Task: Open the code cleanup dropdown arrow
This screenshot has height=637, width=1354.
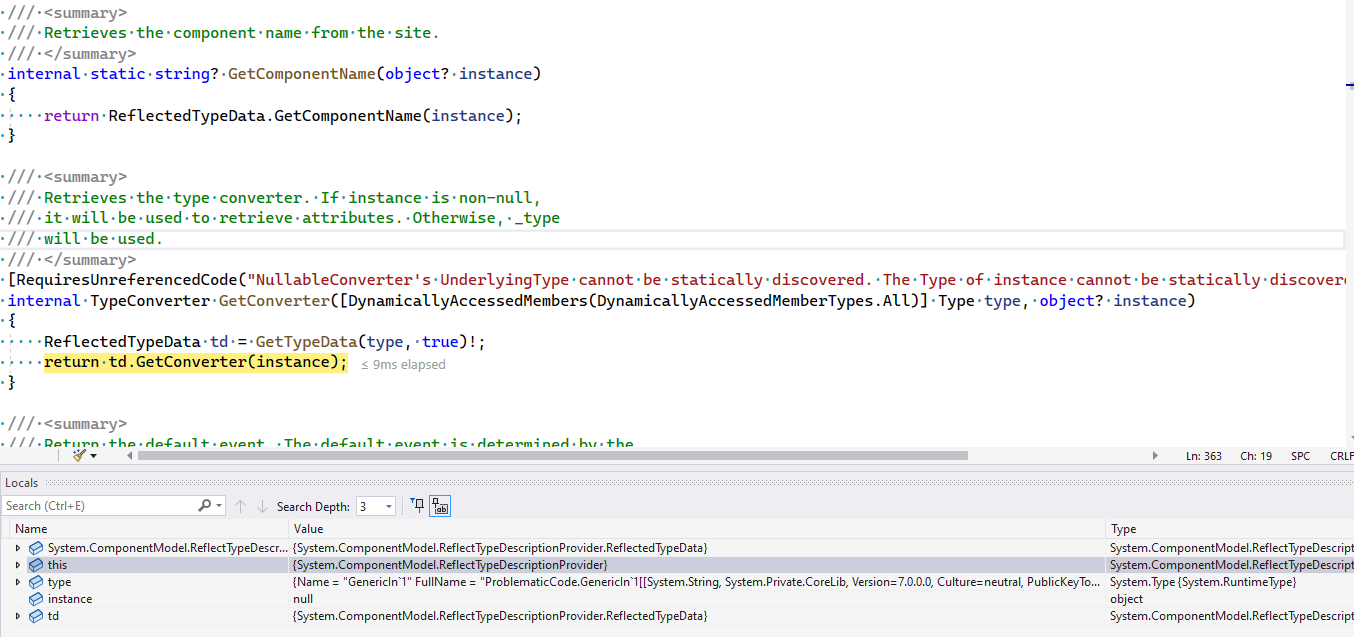Action: click(x=94, y=456)
